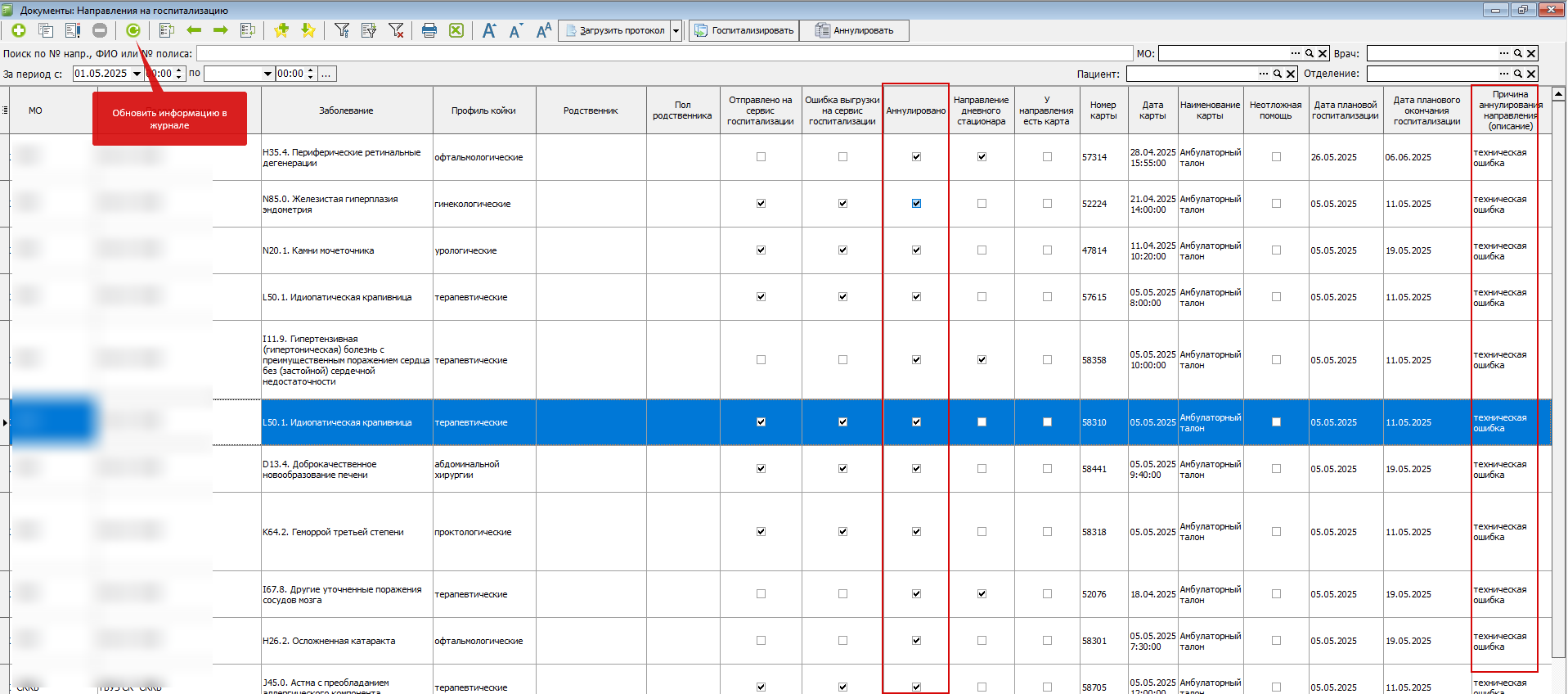The width and height of the screenshot is (1568, 694).
Task: Click the grey minus delete icon
Action: [100, 30]
